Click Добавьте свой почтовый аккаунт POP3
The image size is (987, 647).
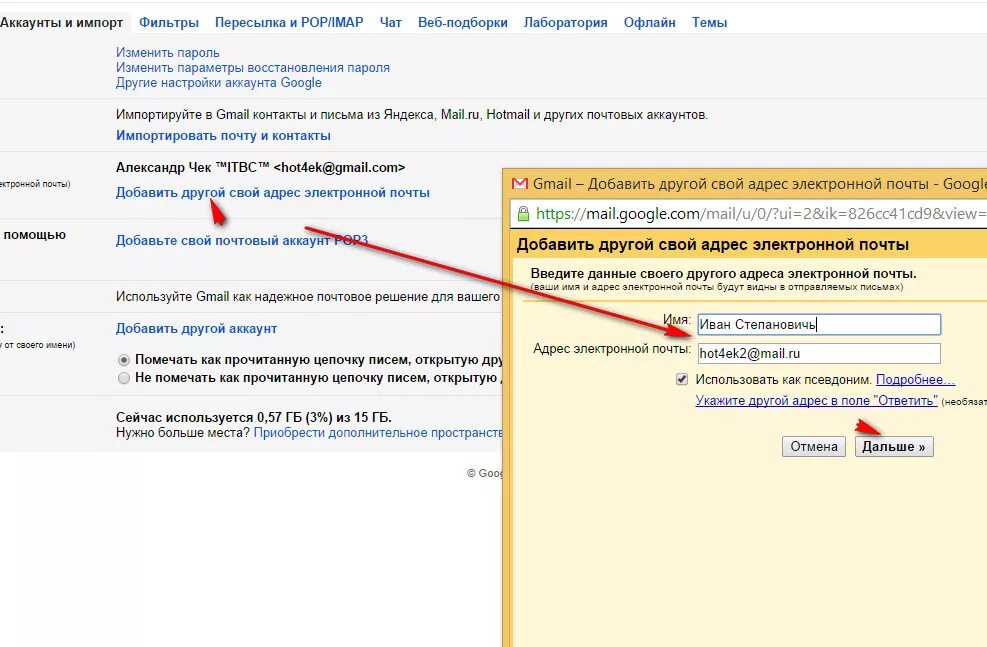242,240
